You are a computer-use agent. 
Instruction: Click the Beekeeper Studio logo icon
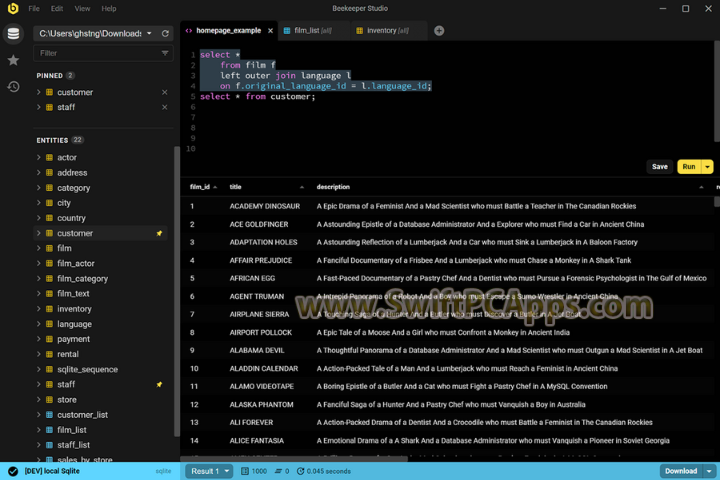click(x=13, y=8)
